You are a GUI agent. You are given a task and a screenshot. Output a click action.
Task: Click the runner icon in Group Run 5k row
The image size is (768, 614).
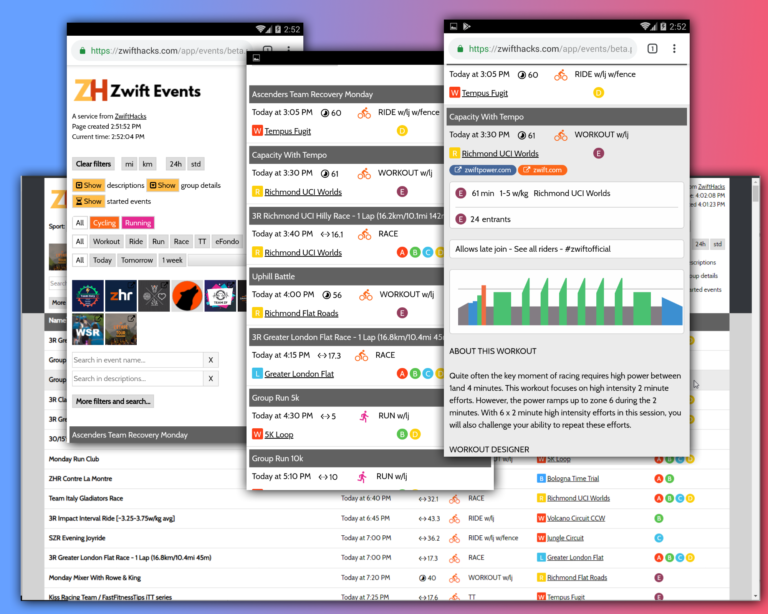[364, 416]
